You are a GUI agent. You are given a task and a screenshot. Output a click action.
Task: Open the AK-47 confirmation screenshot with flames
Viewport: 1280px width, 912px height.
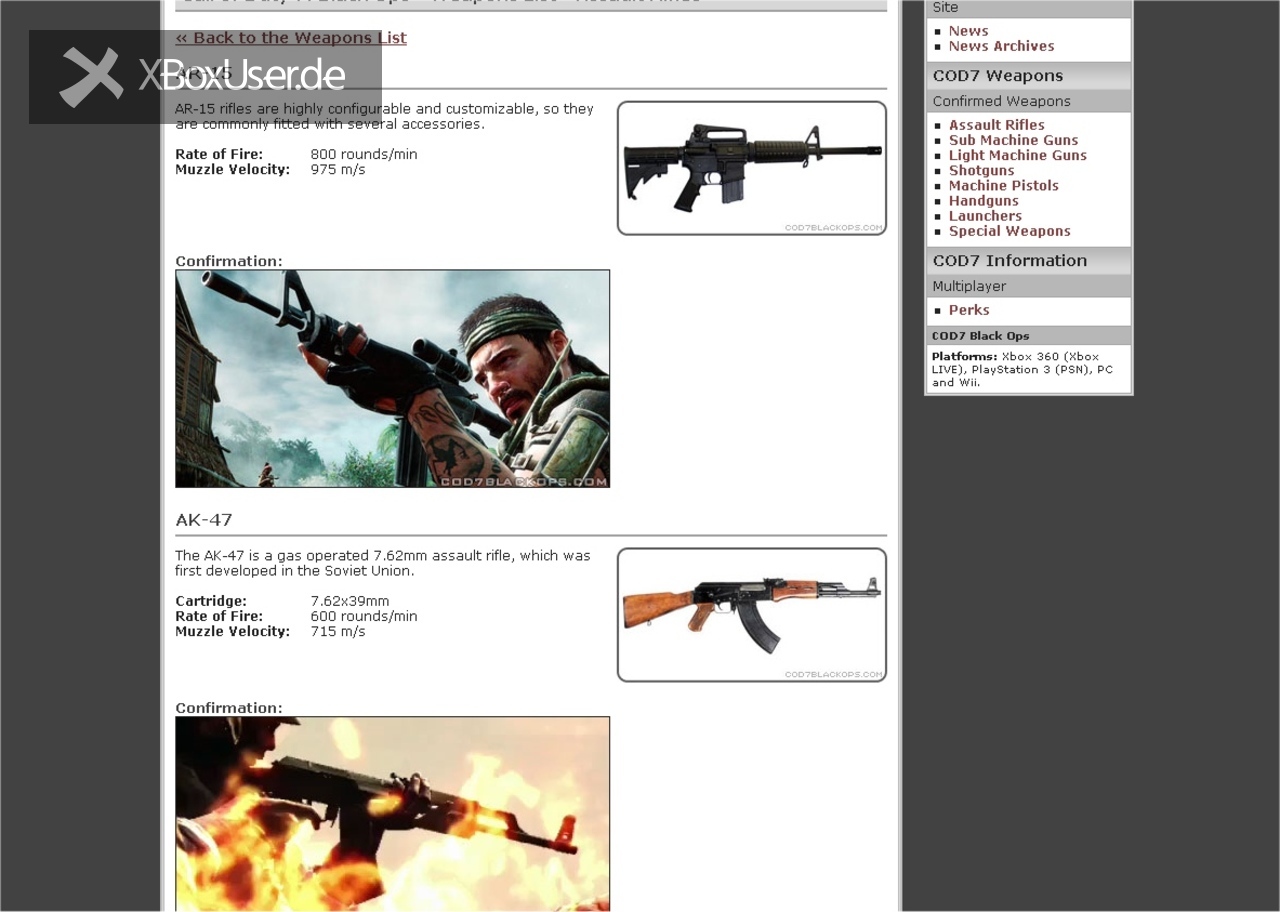tap(392, 814)
